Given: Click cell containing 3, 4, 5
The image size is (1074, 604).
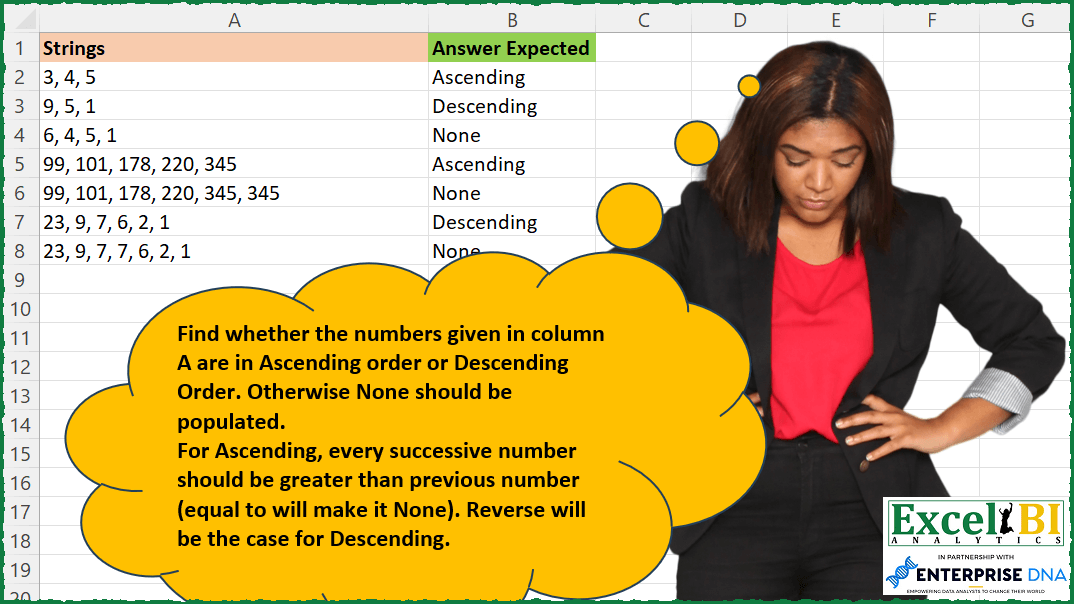Looking at the screenshot, I should 234,77.
